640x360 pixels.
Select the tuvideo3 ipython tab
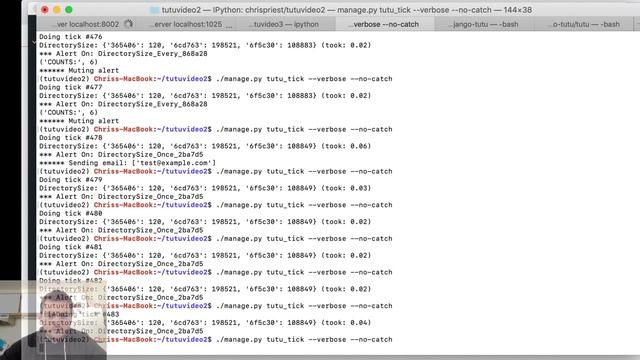point(286,24)
